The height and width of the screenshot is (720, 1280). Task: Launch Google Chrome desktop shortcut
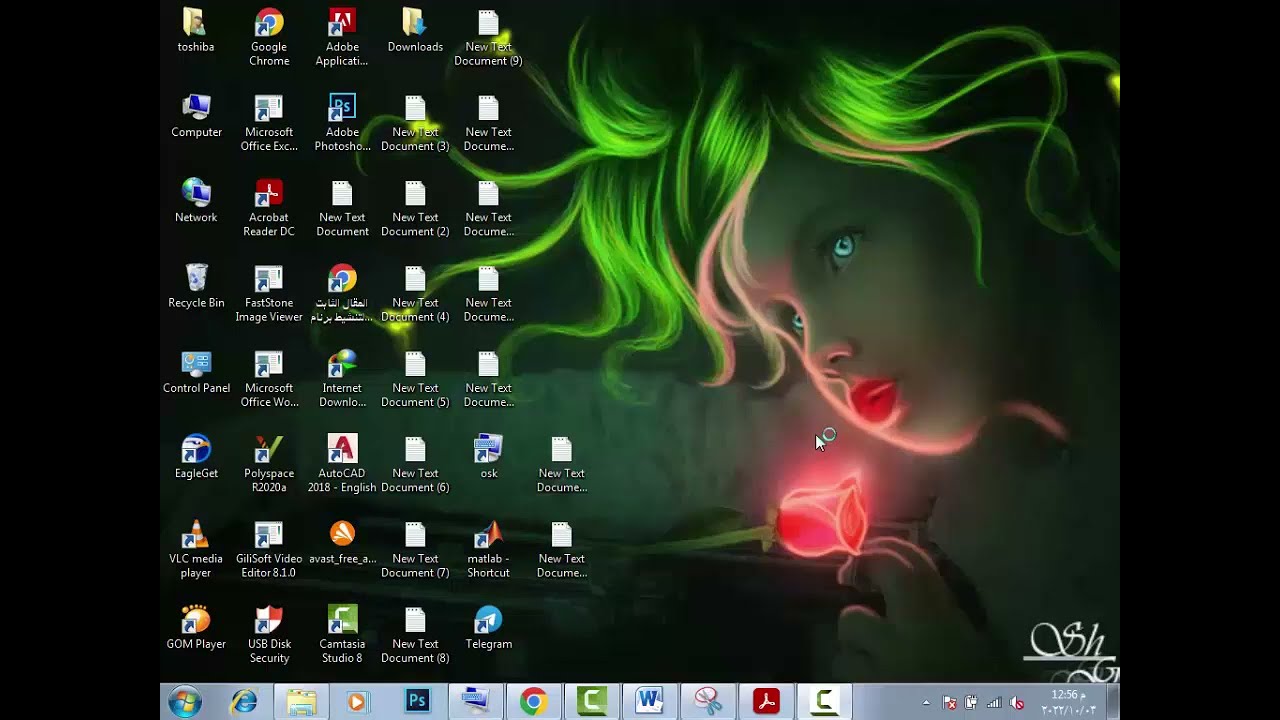point(269,37)
